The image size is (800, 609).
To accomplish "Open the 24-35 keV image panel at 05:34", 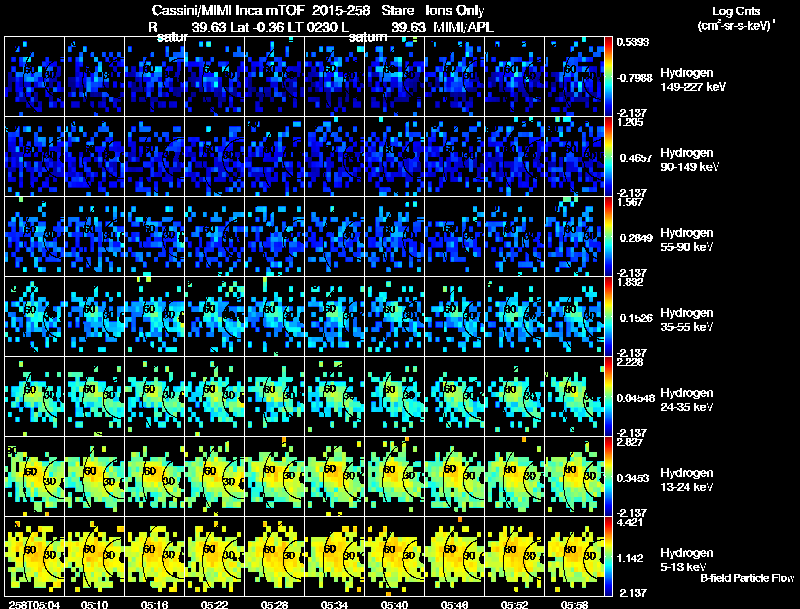I will point(334,396).
